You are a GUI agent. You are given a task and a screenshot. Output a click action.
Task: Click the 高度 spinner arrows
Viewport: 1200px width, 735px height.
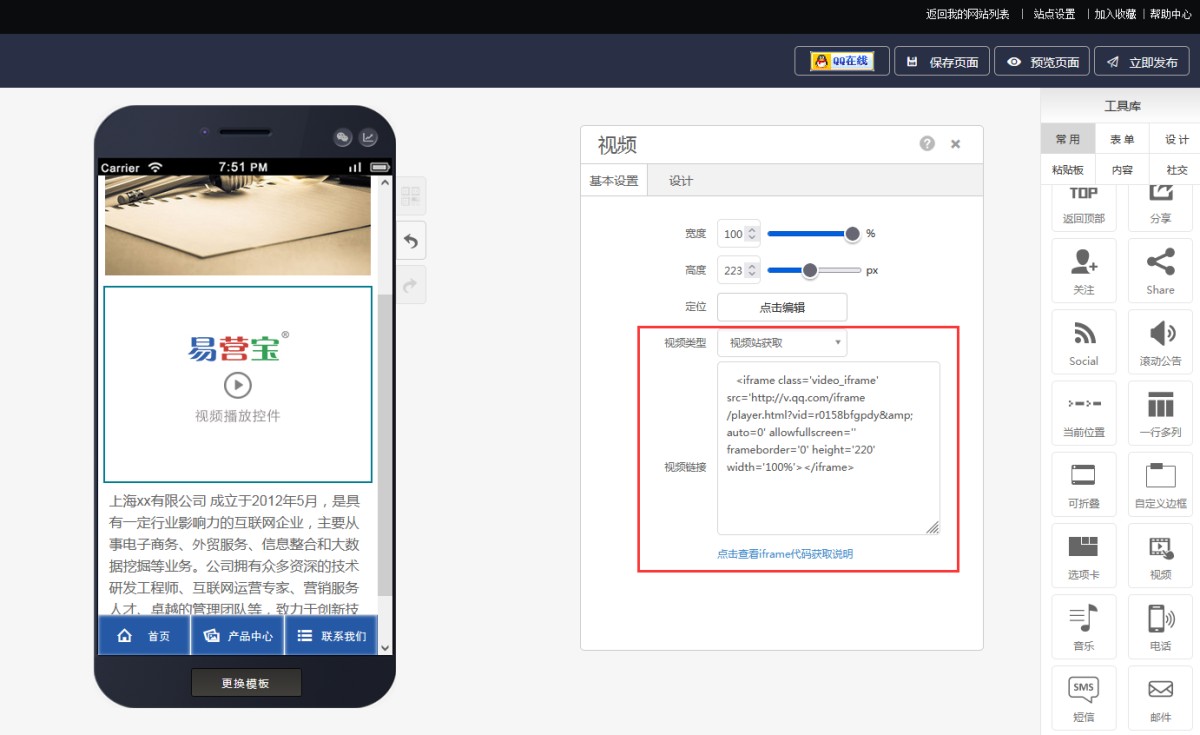[x=753, y=270]
